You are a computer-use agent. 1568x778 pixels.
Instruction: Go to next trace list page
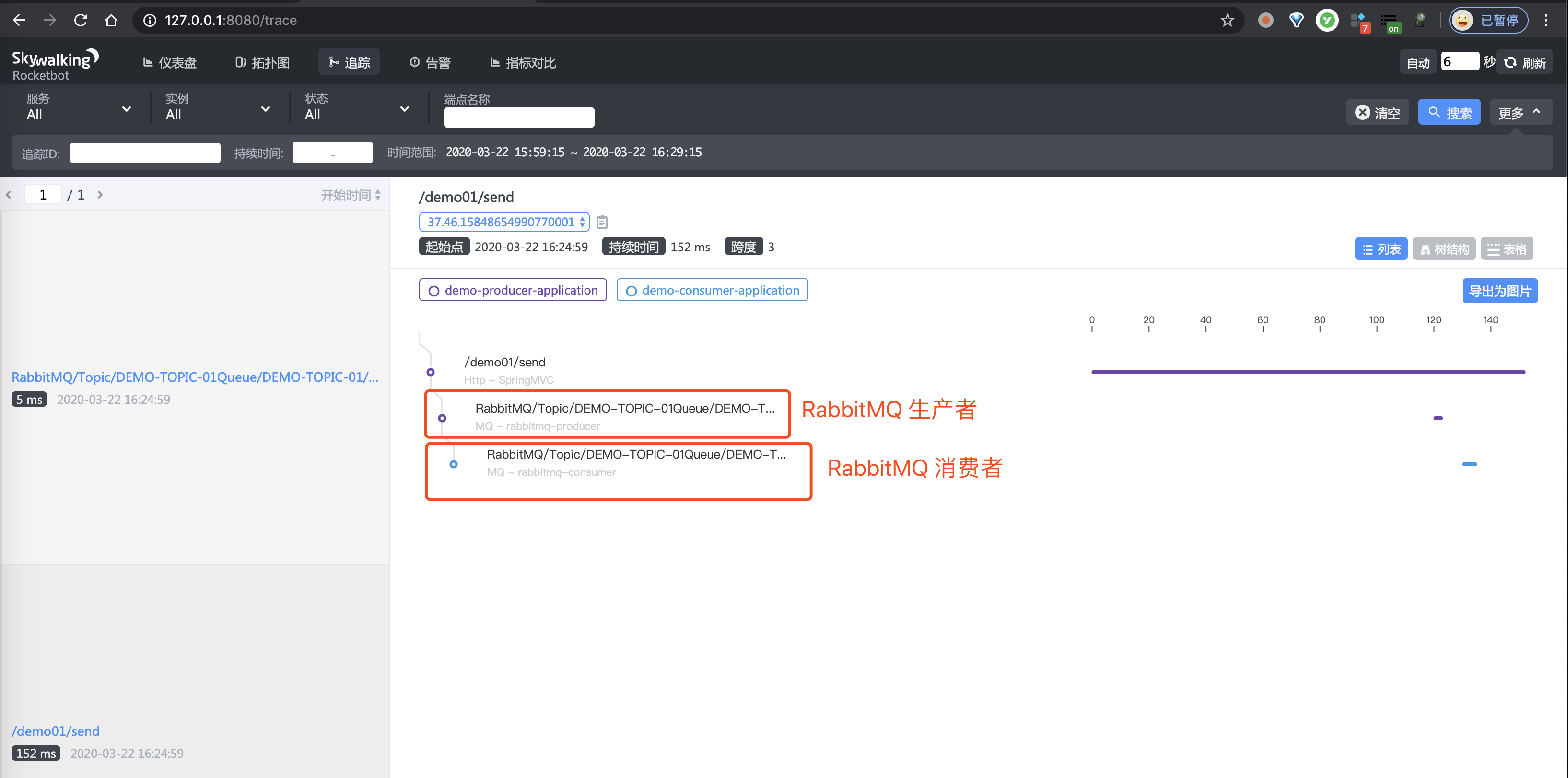pos(100,195)
